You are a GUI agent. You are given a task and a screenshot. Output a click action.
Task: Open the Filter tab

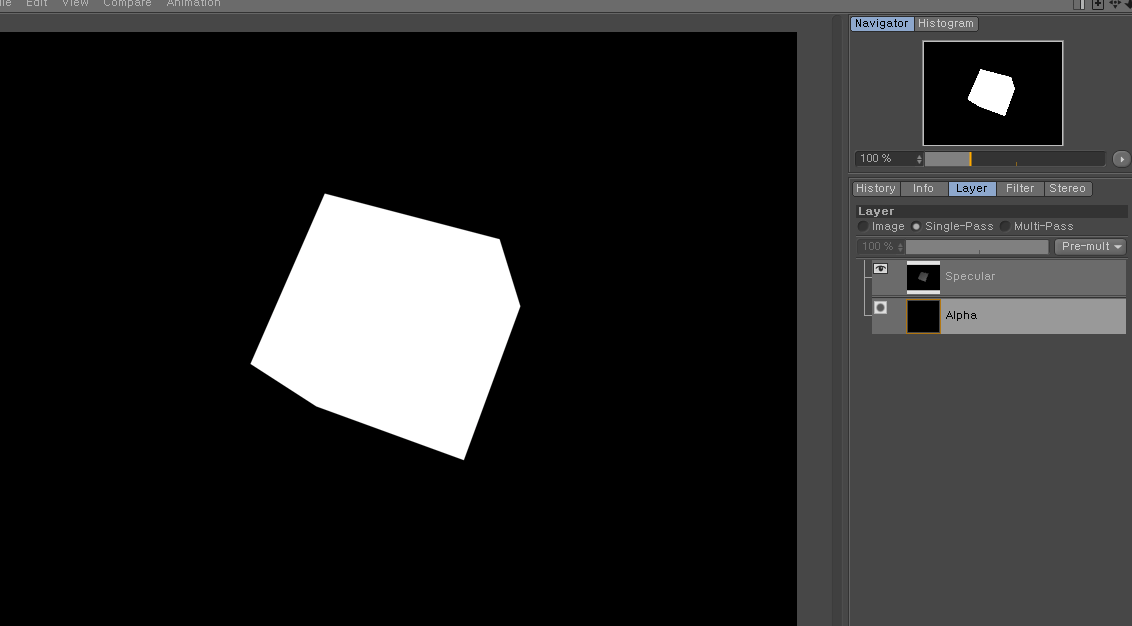tap(1020, 189)
